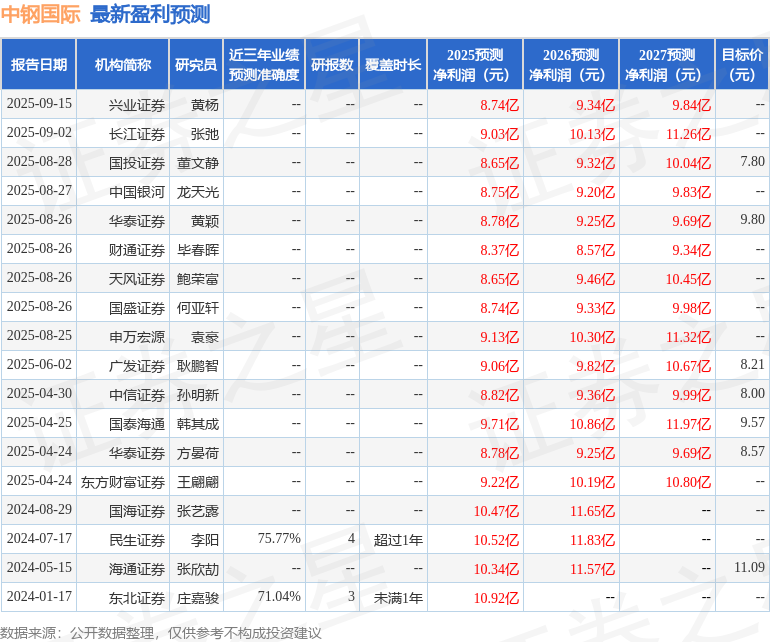Click 民生证券 accuracy value 75.77%
The image size is (770, 642).
(279, 538)
